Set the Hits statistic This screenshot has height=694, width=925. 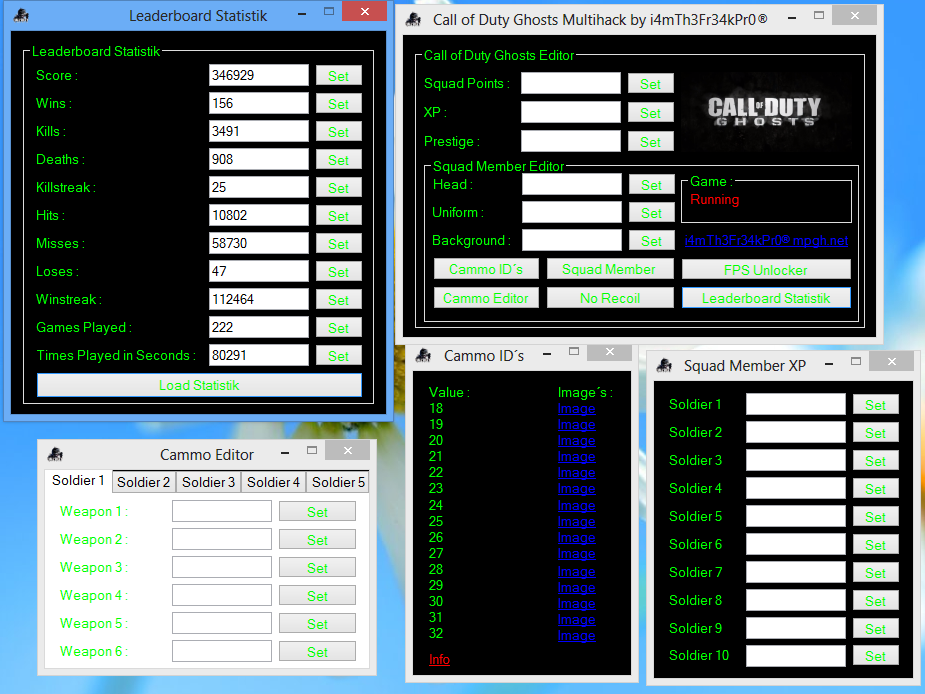pyautogui.click(x=339, y=216)
